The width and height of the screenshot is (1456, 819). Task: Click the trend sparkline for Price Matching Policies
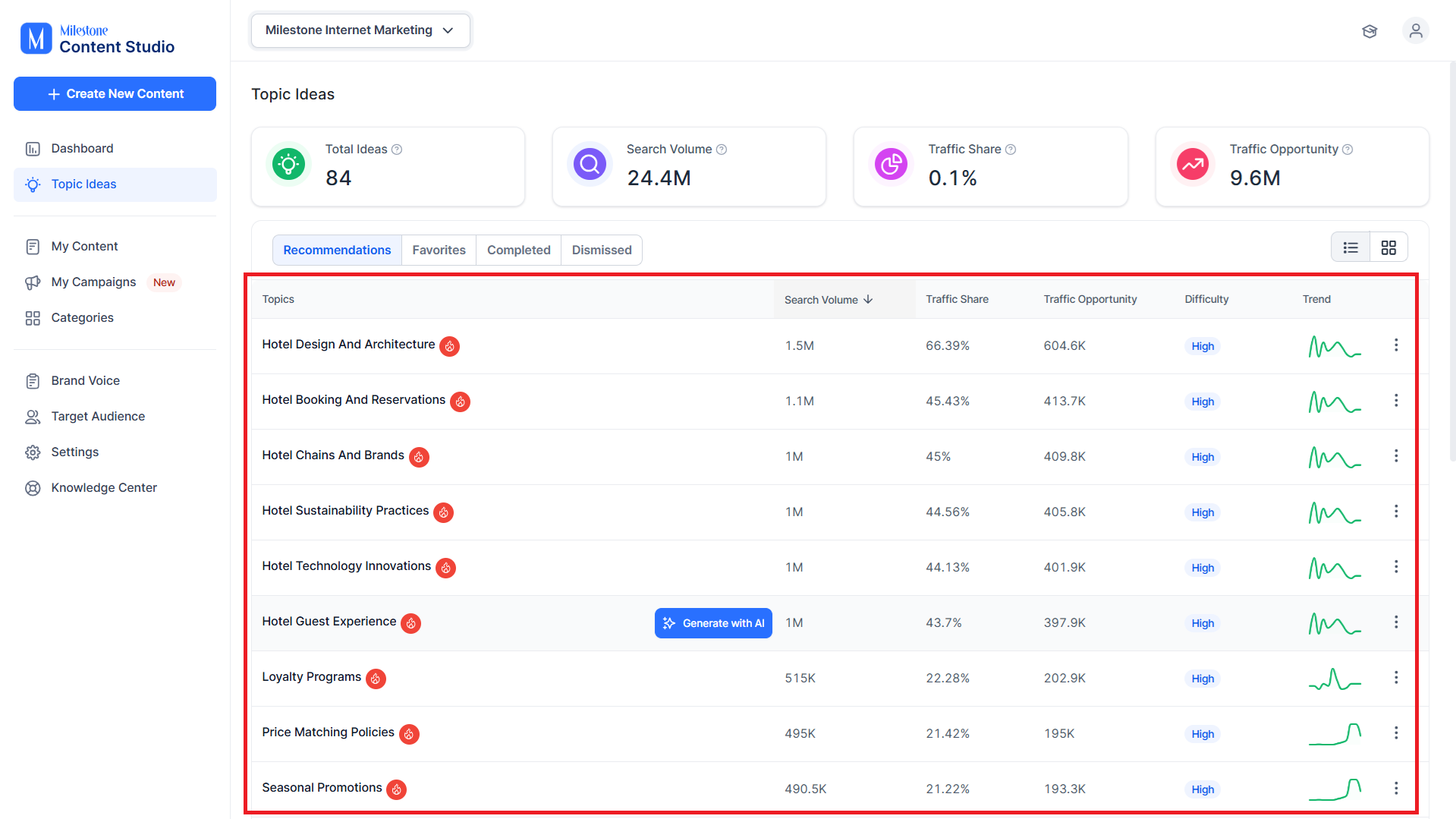(1335, 733)
